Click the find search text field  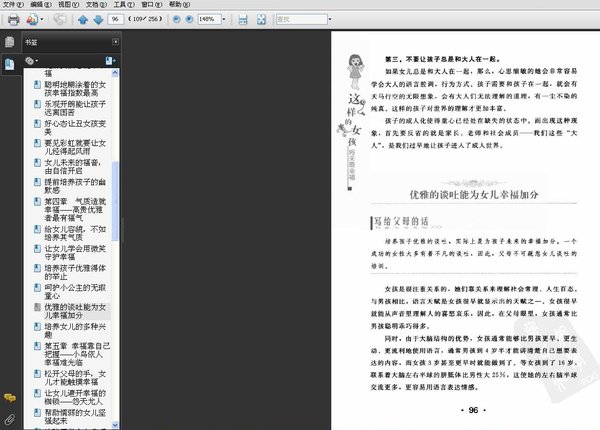click(302, 19)
